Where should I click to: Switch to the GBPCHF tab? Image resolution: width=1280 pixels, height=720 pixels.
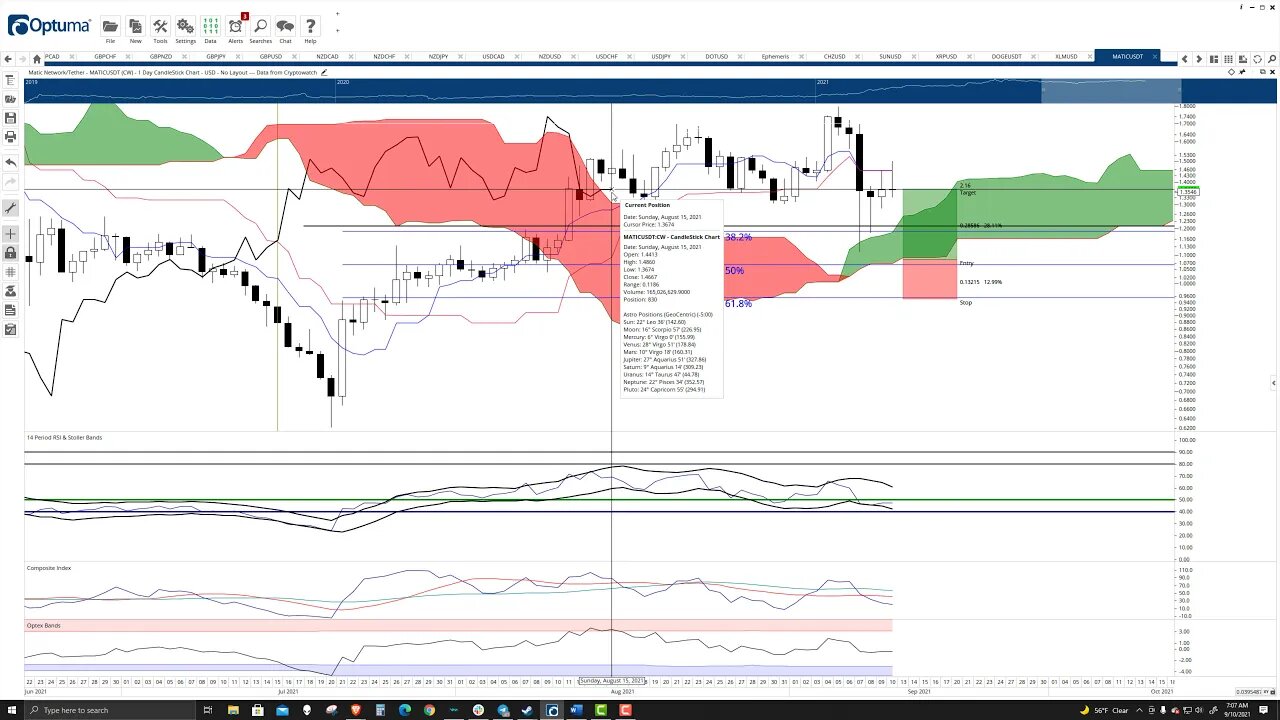coord(105,57)
